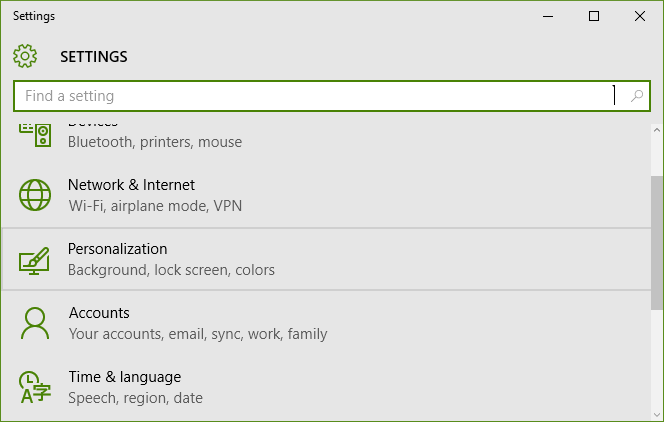The image size is (664, 422).
Task: Click the Wi-Fi, airplane mode, VPN subtitle
Action: pyautogui.click(x=155, y=206)
